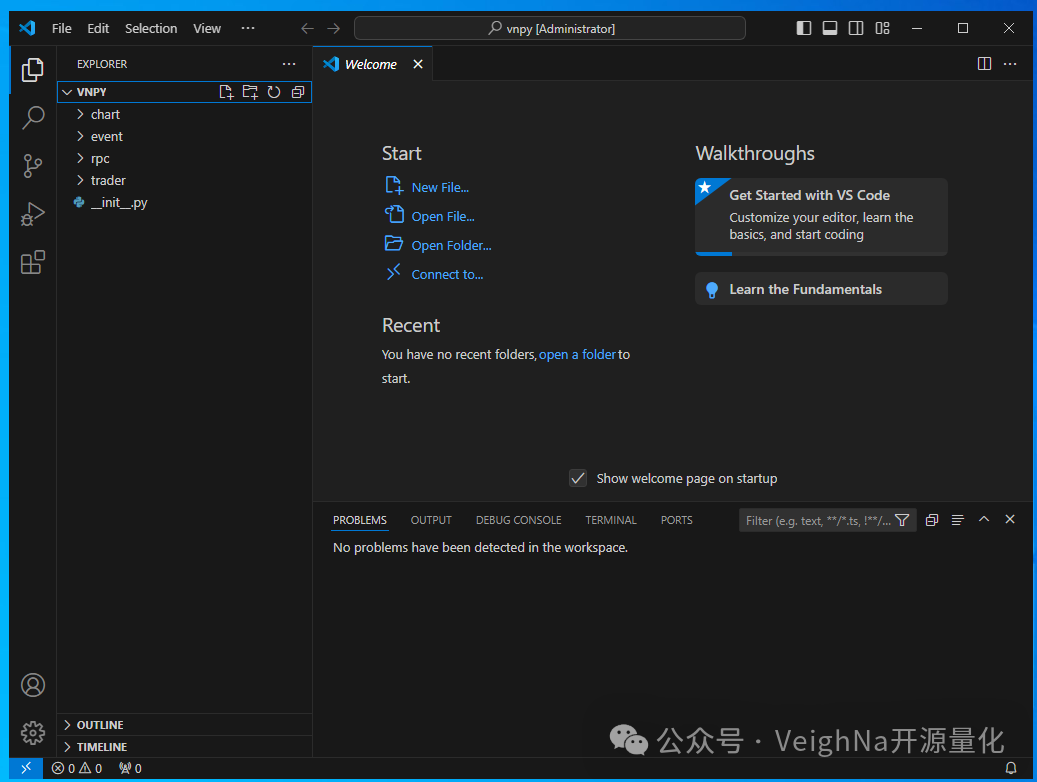Open the Source Control view
The width and height of the screenshot is (1037, 782).
tap(33, 166)
